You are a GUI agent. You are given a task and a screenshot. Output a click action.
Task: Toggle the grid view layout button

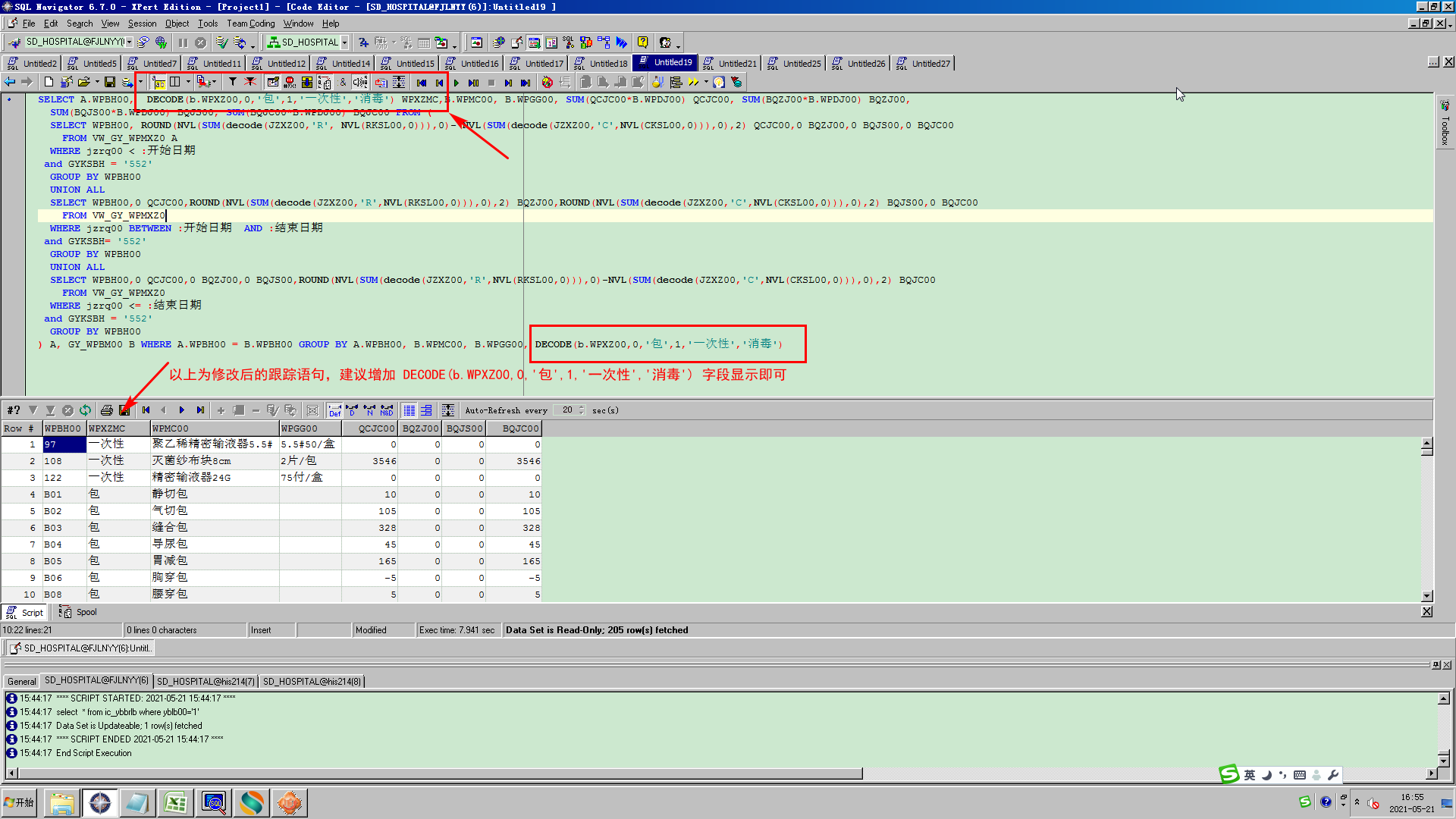[409, 410]
